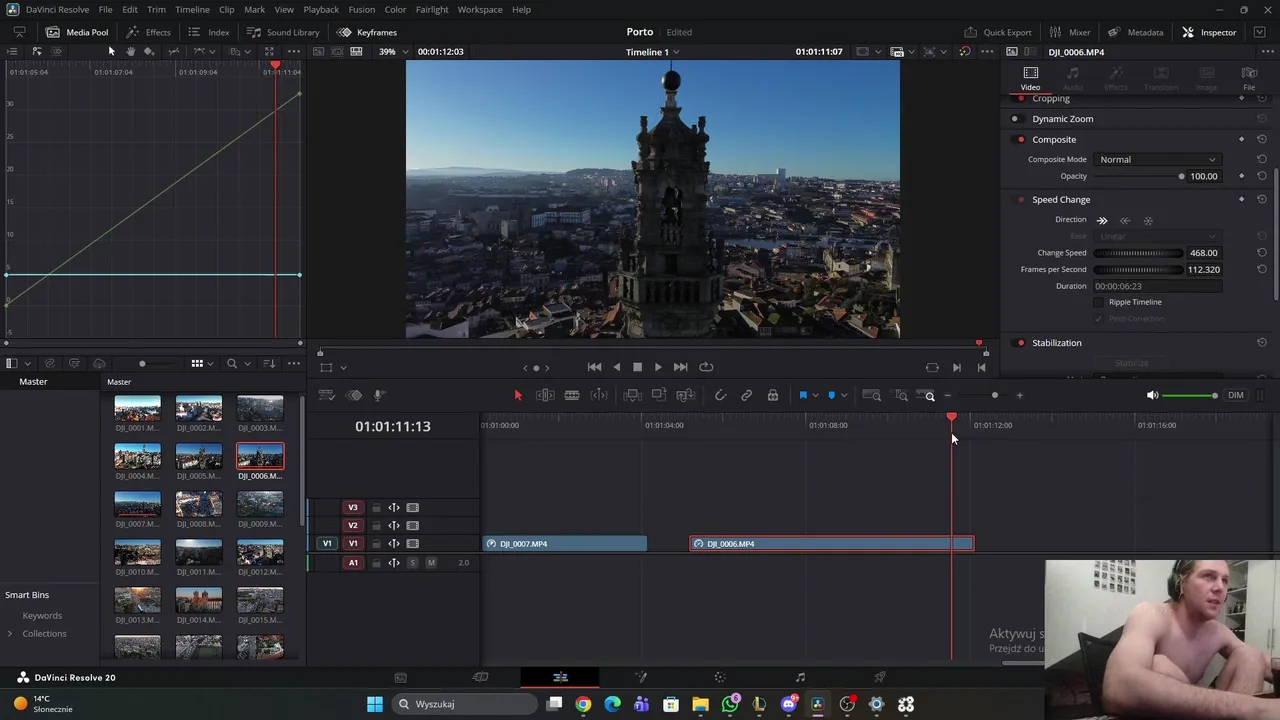The height and width of the screenshot is (720, 1280).
Task: Open the Media Pool sort dropdown
Action: (270, 364)
